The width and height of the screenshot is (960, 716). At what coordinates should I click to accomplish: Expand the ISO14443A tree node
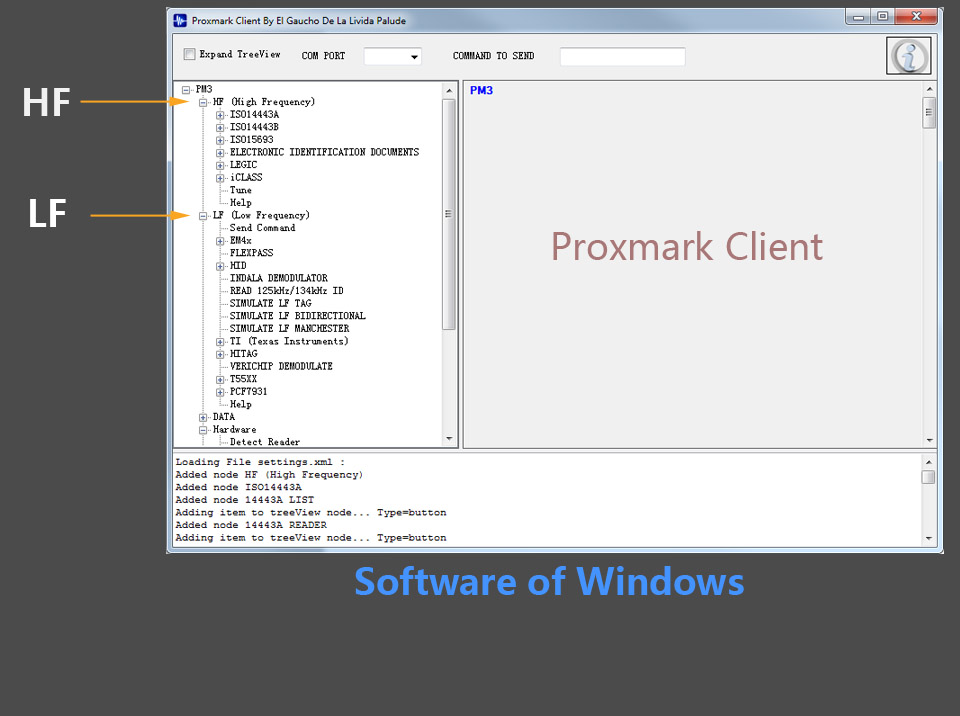point(220,115)
